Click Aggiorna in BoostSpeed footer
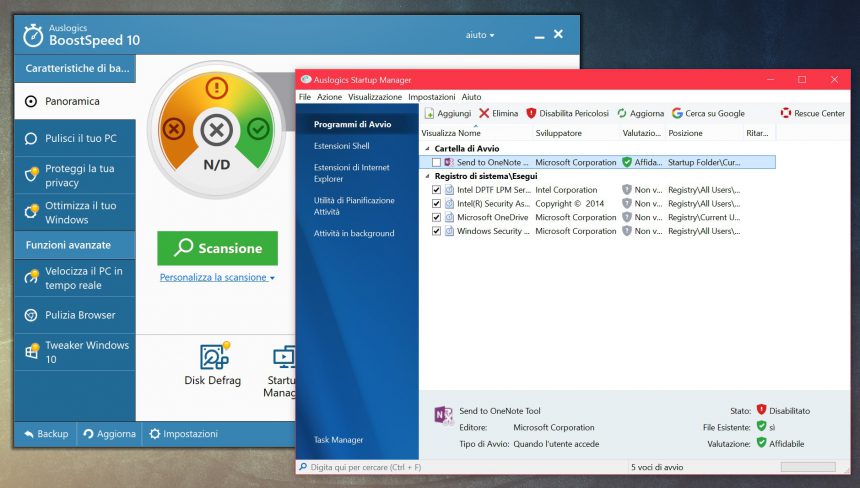Image resolution: width=860 pixels, height=488 pixels. pyautogui.click(x=109, y=434)
